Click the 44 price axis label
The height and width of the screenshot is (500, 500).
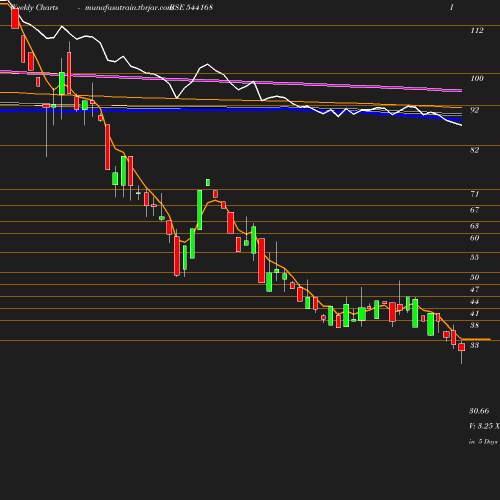pos(474,302)
